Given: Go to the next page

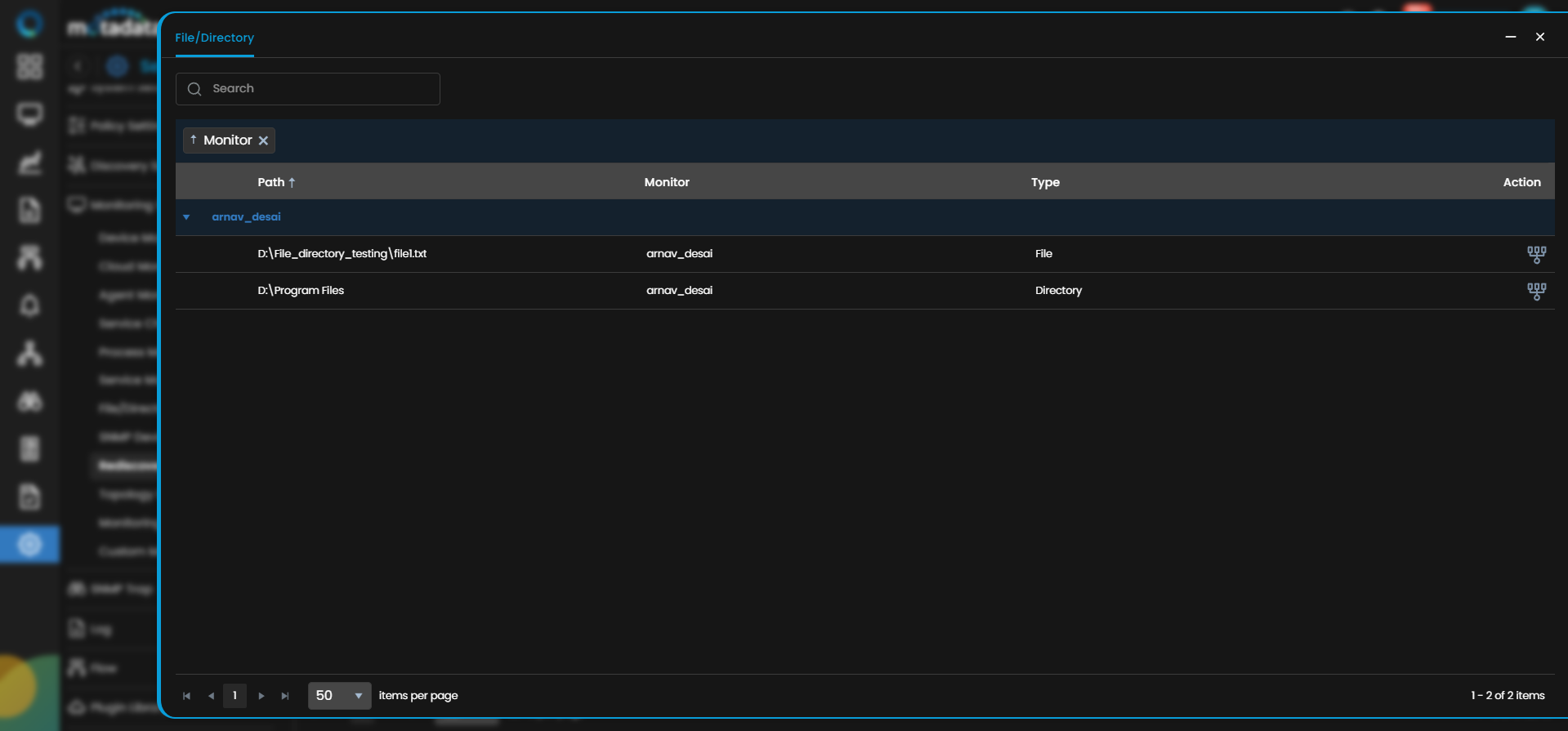Looking at the screenshot, I should coord(261,696).
